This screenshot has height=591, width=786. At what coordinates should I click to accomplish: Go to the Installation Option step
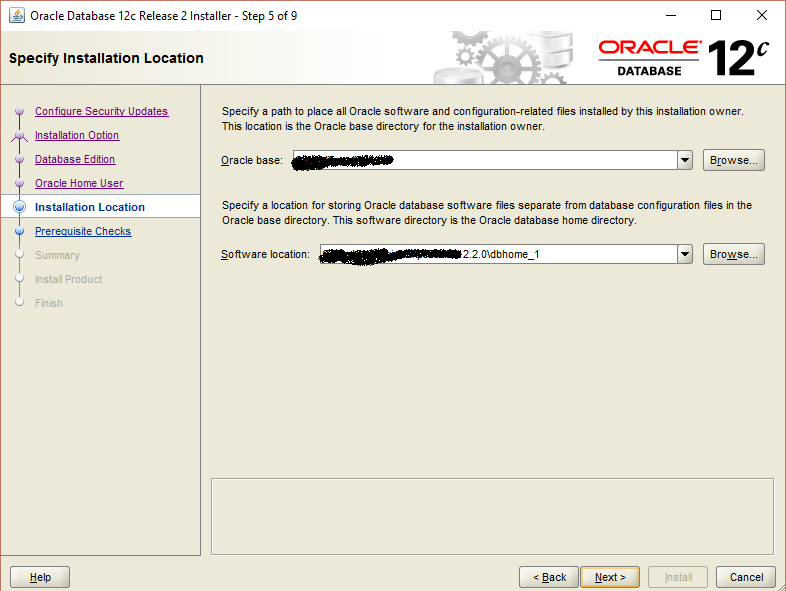[77, 136]
